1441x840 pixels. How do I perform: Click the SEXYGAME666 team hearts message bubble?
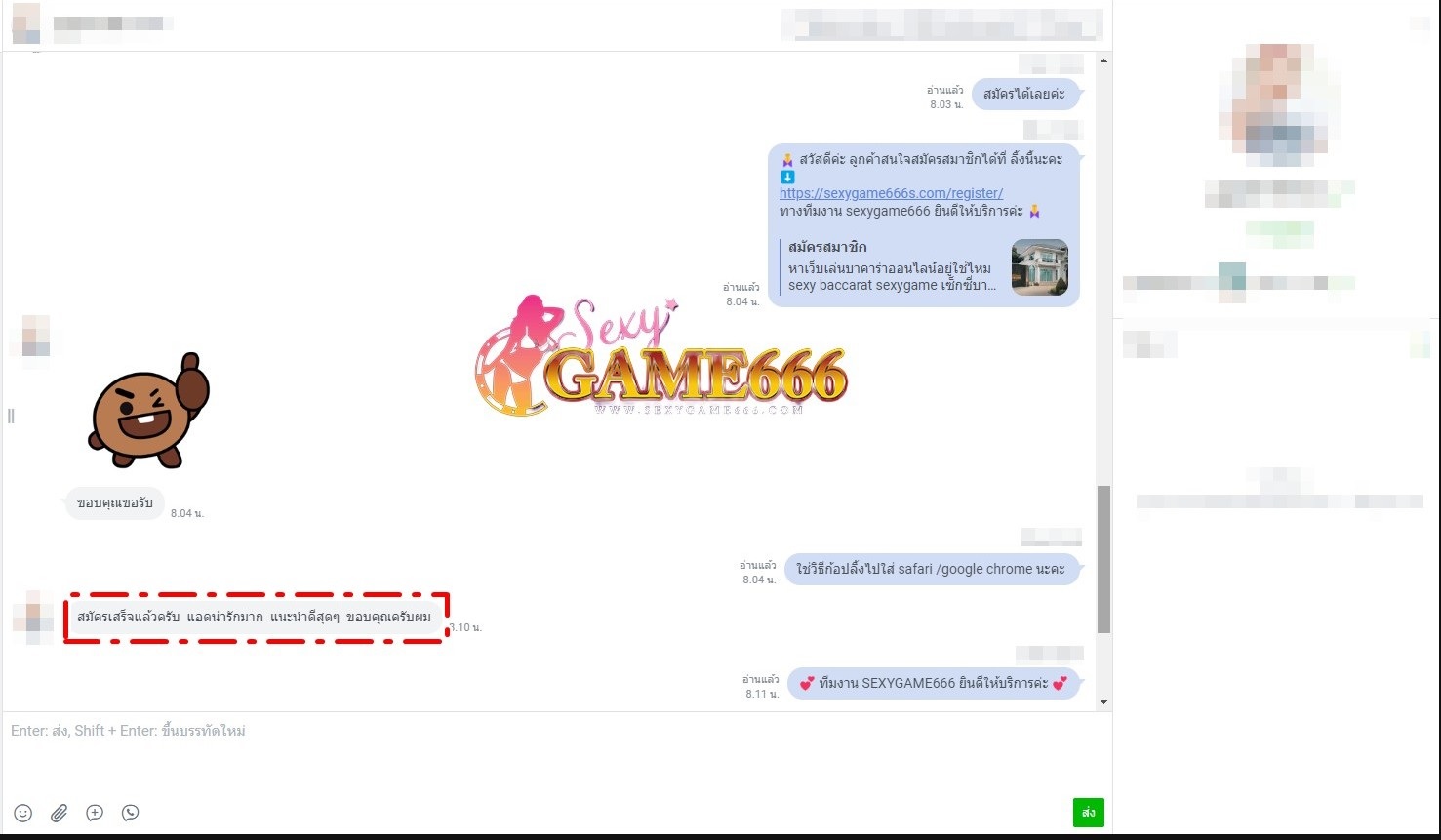[933, 683]
